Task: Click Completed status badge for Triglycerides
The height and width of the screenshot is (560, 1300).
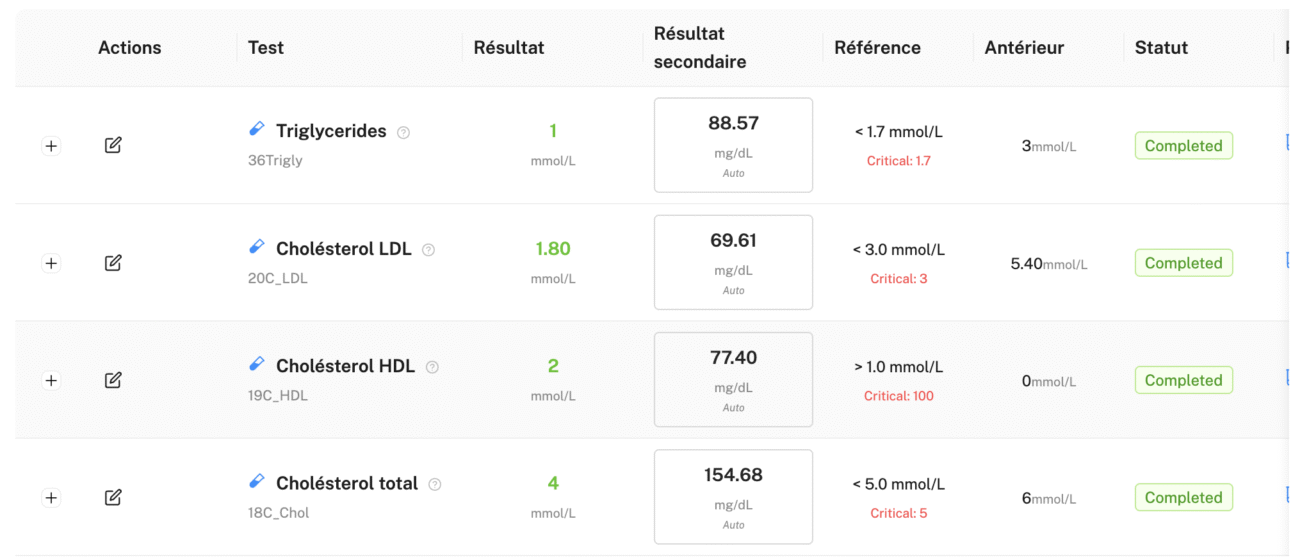Action: click(x=1183, y=146)
